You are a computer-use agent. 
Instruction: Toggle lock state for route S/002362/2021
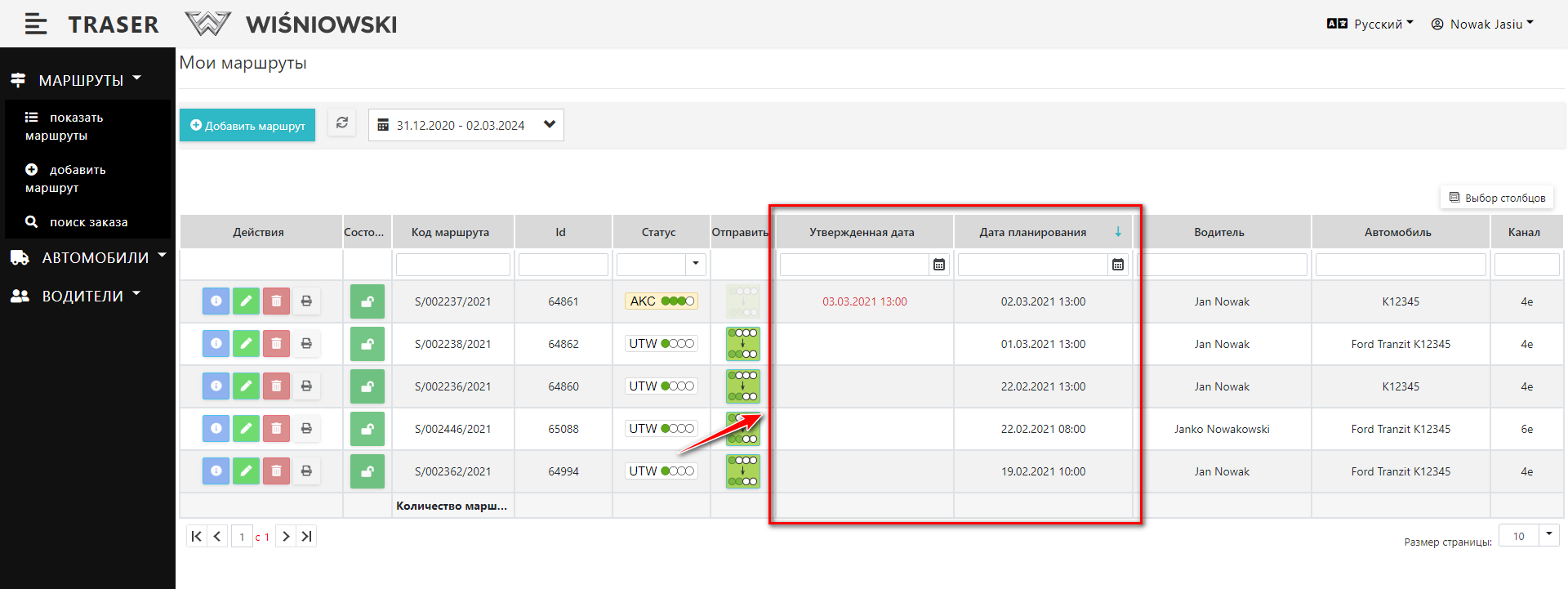click(367, 471)
